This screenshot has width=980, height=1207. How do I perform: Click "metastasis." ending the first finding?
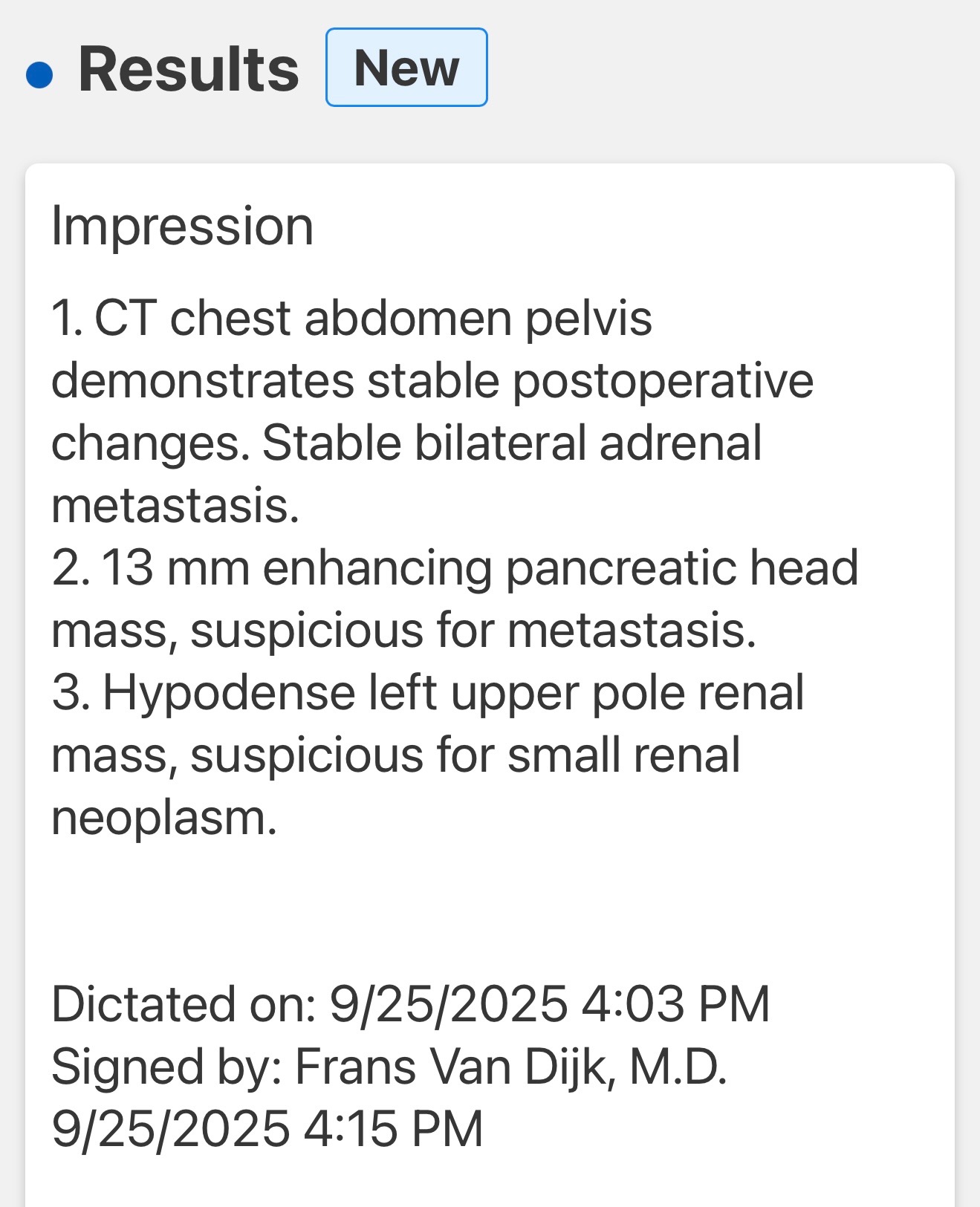(175, 506)
